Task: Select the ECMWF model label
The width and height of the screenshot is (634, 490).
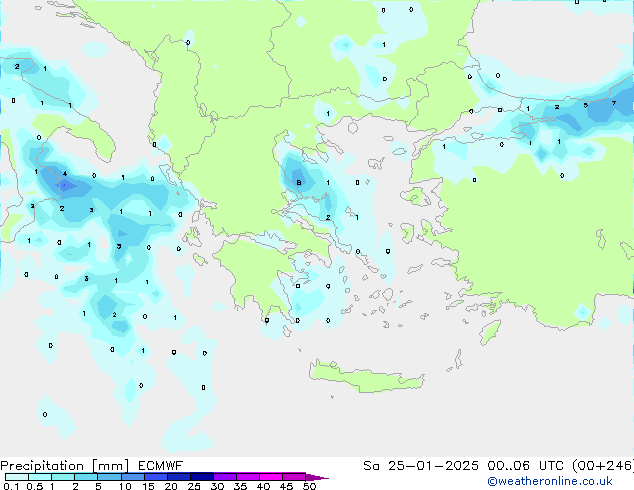Action: coord(153,465)
